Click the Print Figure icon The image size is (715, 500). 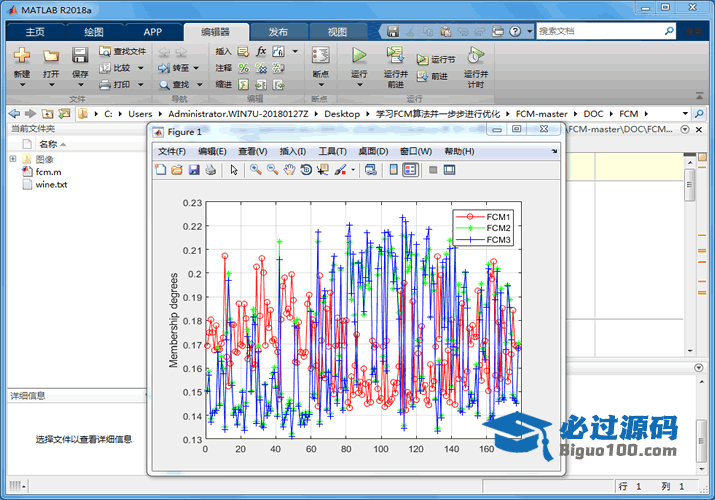[210, 170]
